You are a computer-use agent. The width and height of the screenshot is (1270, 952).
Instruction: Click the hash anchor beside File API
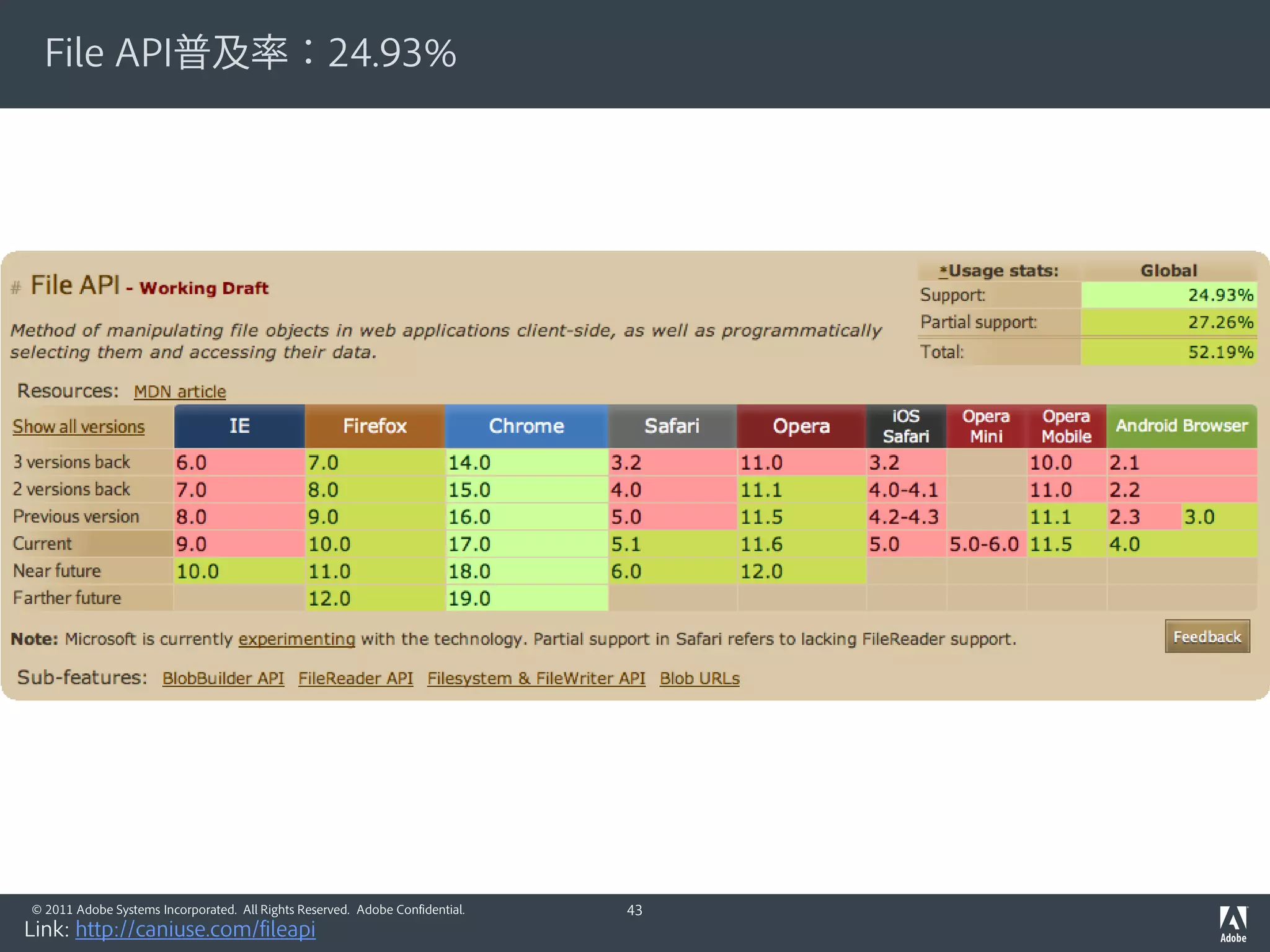[x=16, y=288]
